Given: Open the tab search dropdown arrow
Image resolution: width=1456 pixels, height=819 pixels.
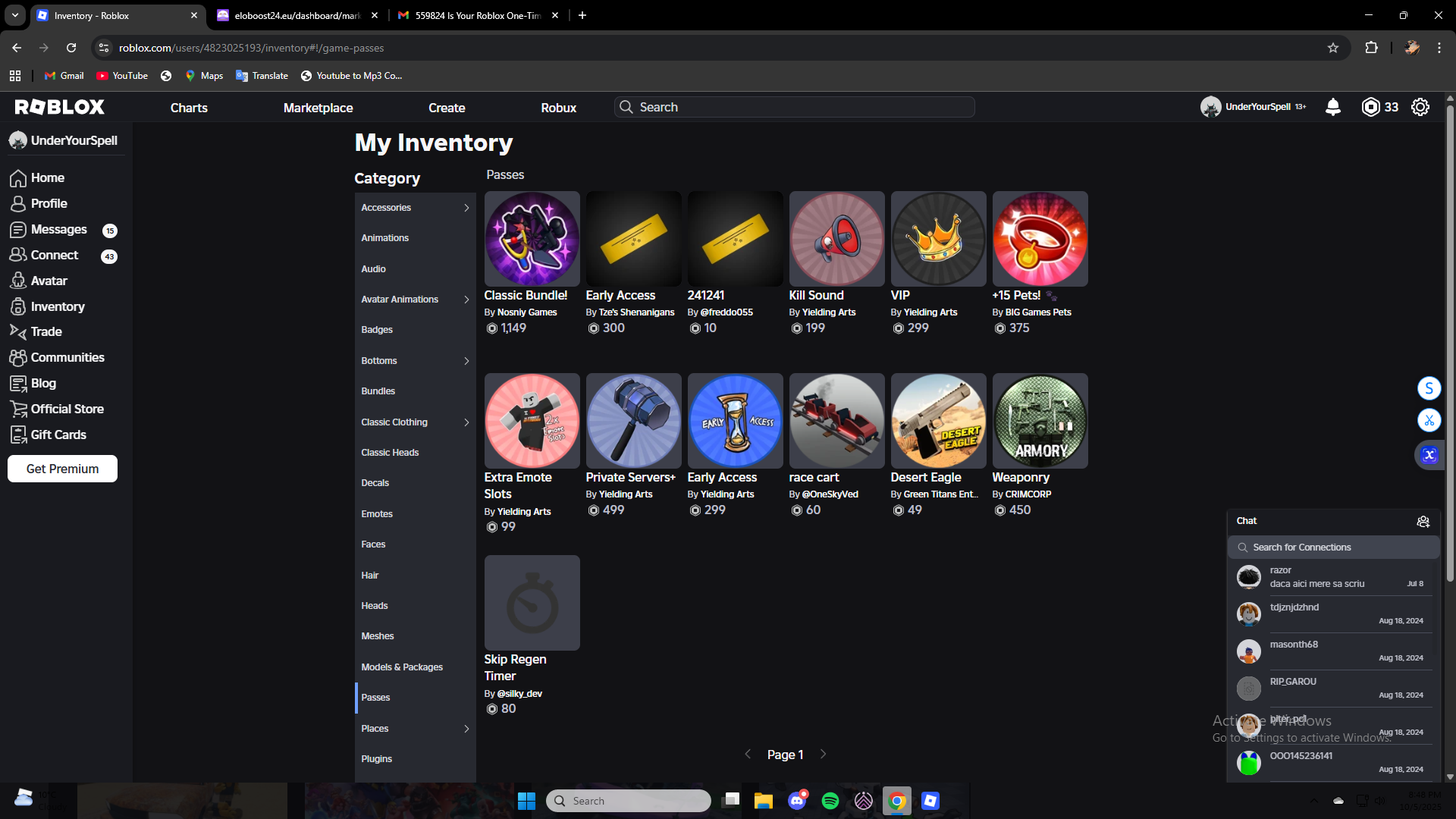Looking at the screenshot, I should point(15,15).
